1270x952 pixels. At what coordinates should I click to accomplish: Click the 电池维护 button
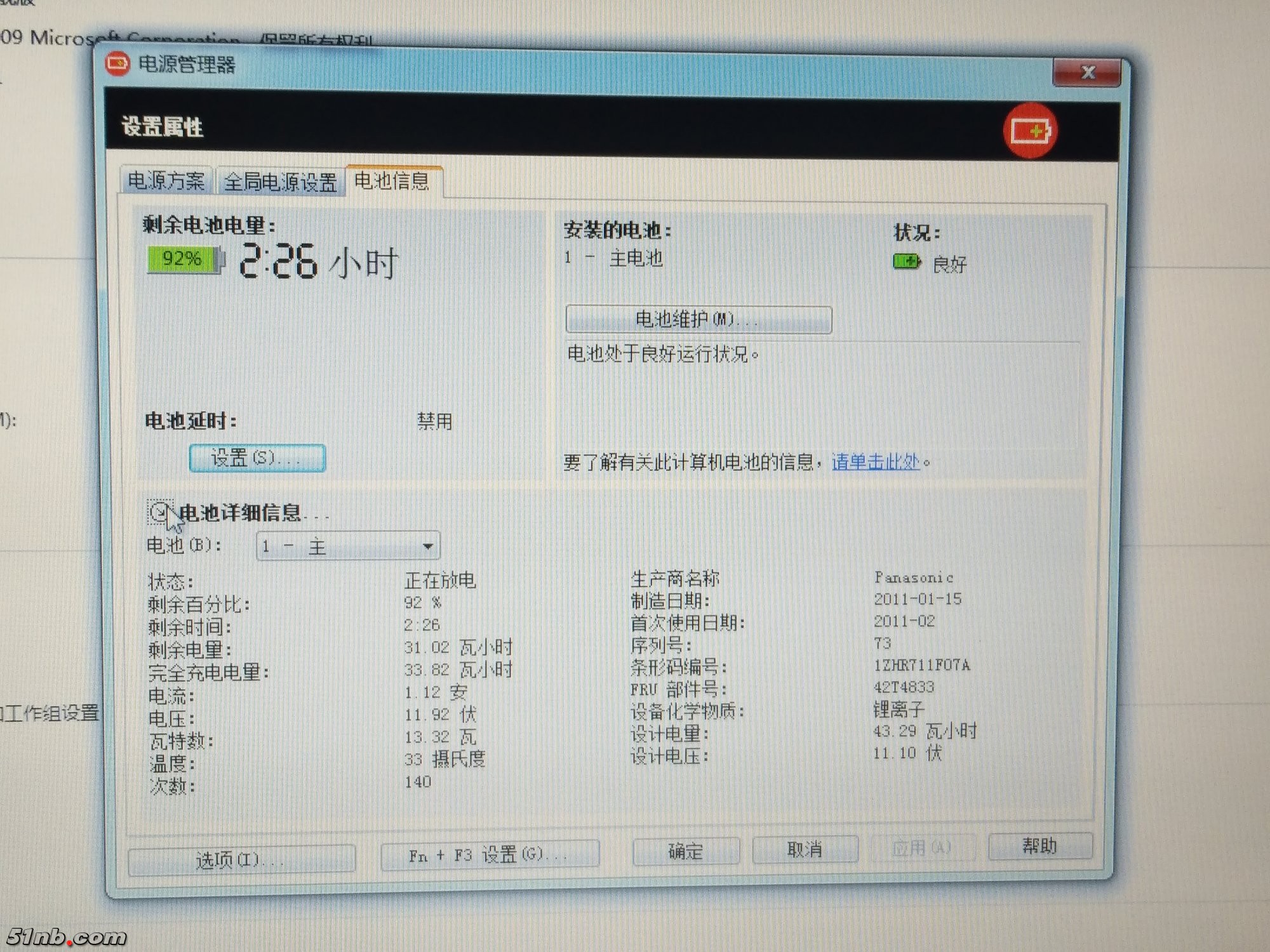coord(698,319)
